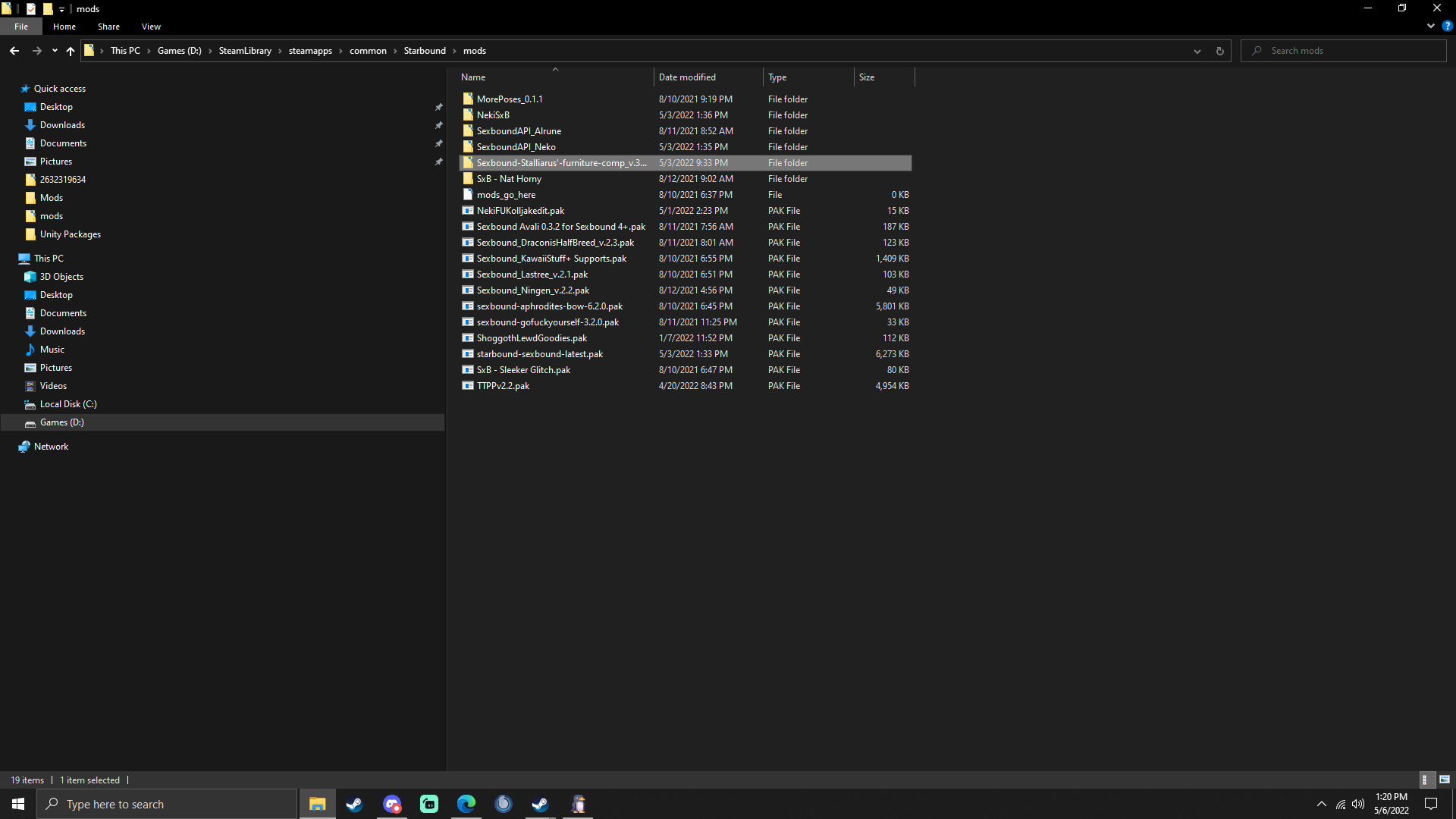Open Explorer help icon
Image resolution: width=1456 pixels, height=819 pixels.
[1447, 26]
